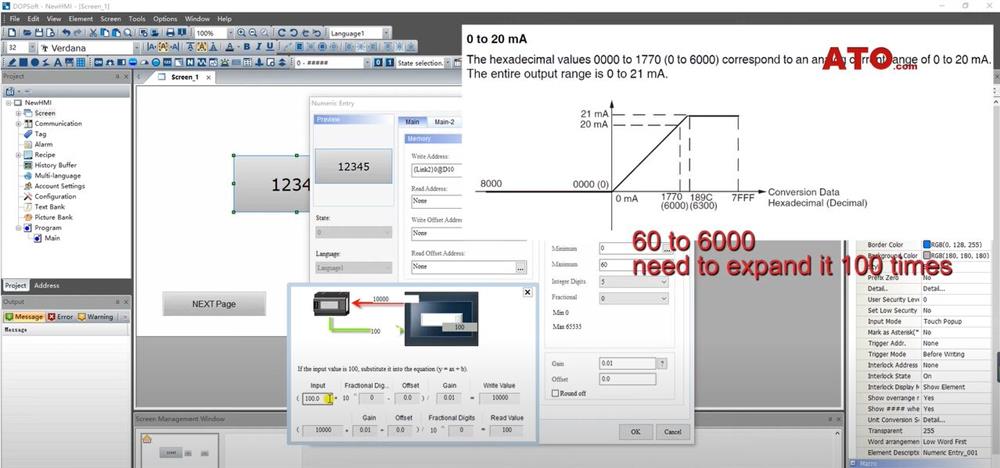Toggle the Warning filter in Output panel
This screenshot has height=468, width=1000.
pyautogui.click(x=97, y=317)
